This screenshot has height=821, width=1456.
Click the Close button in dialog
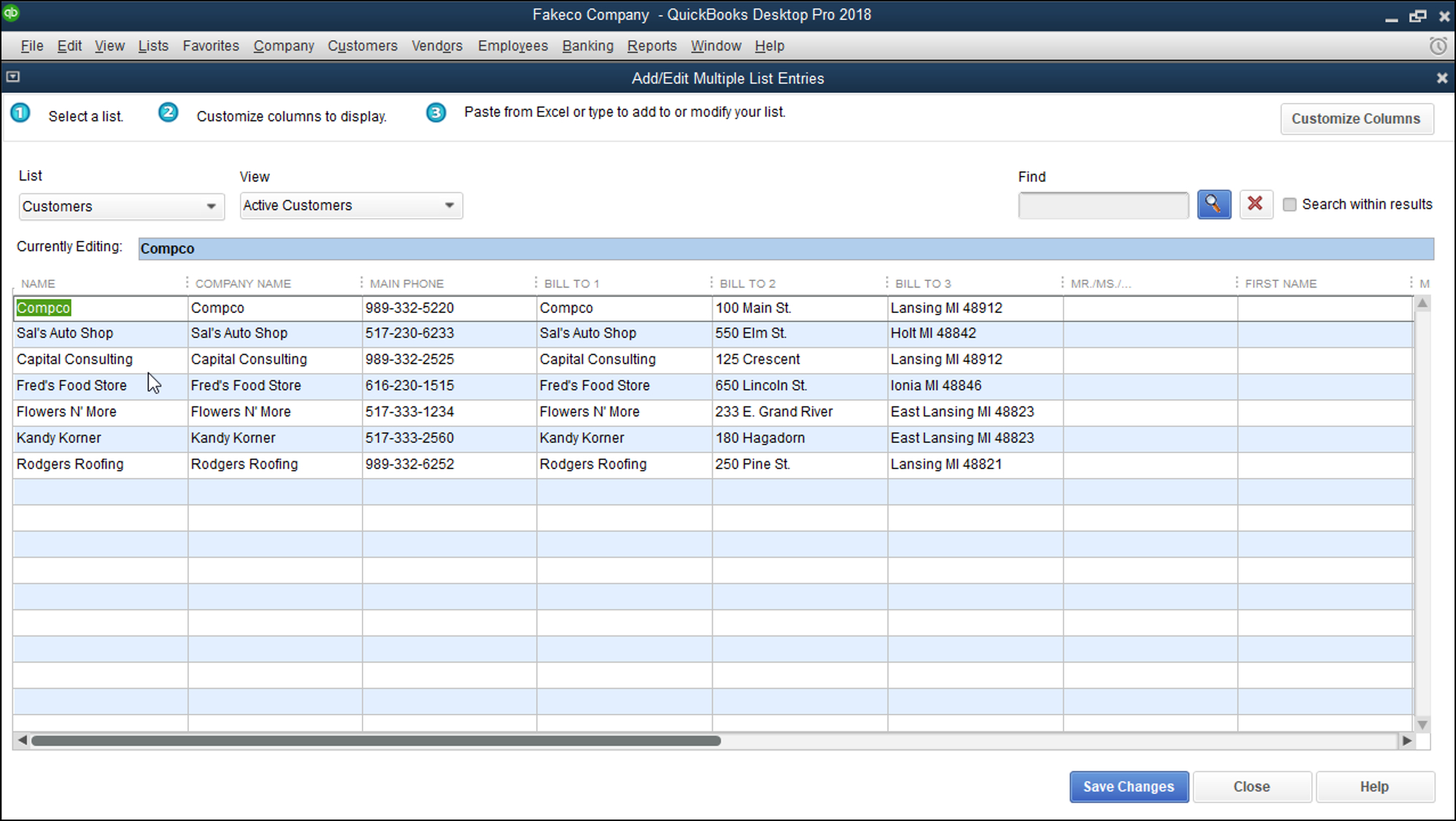click(x=1251, y=786)
